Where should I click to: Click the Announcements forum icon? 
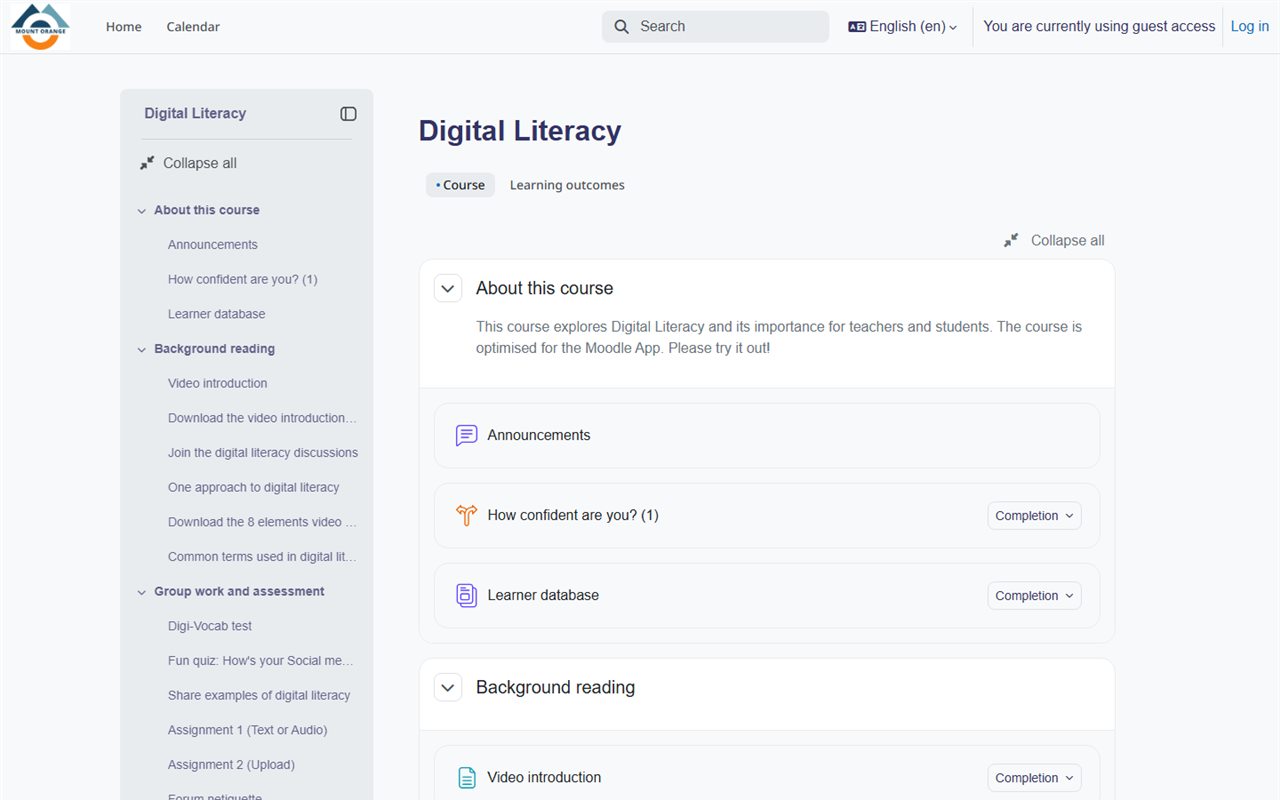click(466, 435)
